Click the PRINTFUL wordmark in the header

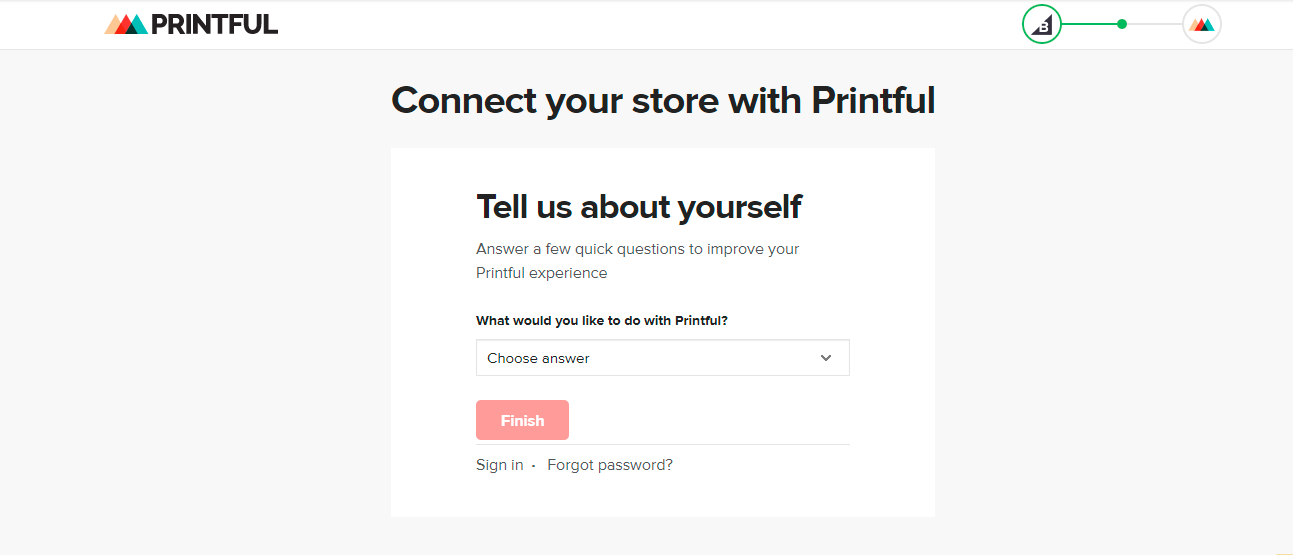point(214,25)
